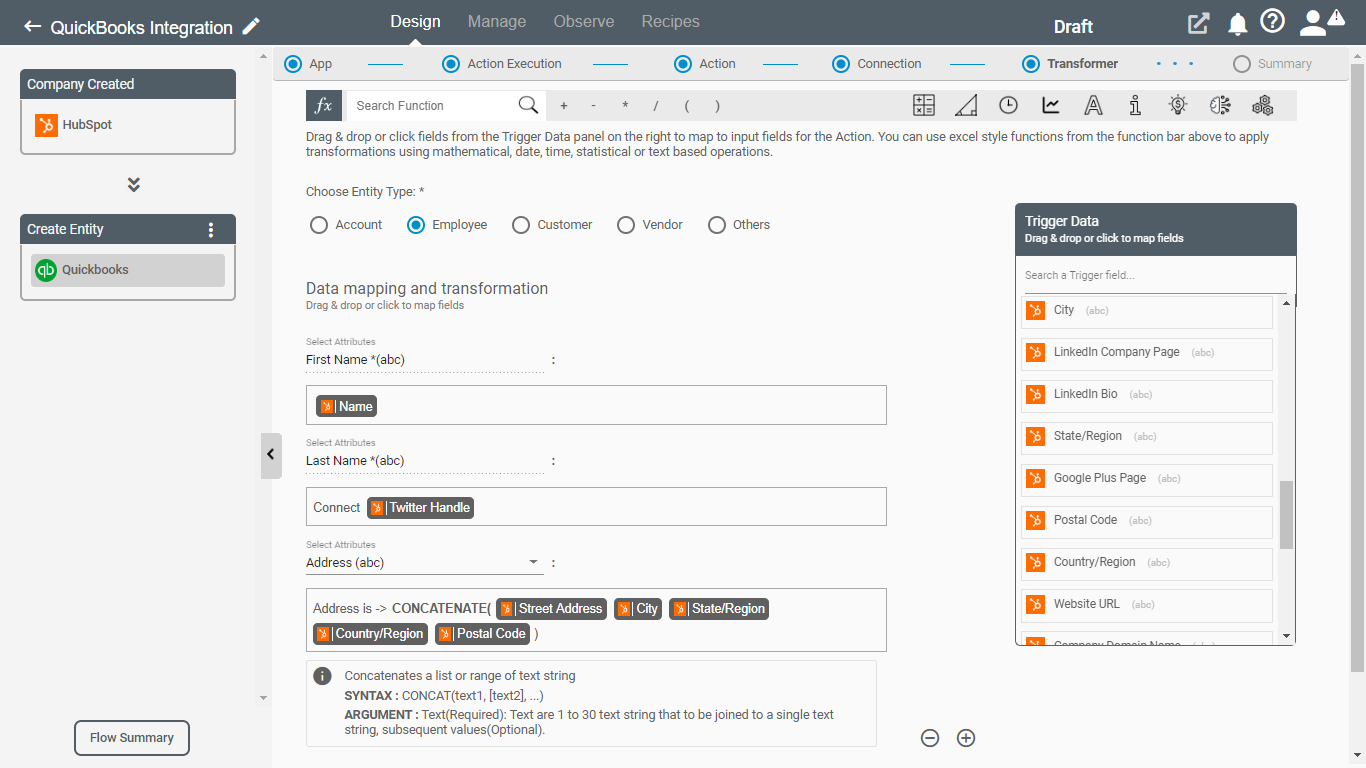Click the fx function button
The height and width of the screenshot is (768, 1366).
[x=323, y=105]
